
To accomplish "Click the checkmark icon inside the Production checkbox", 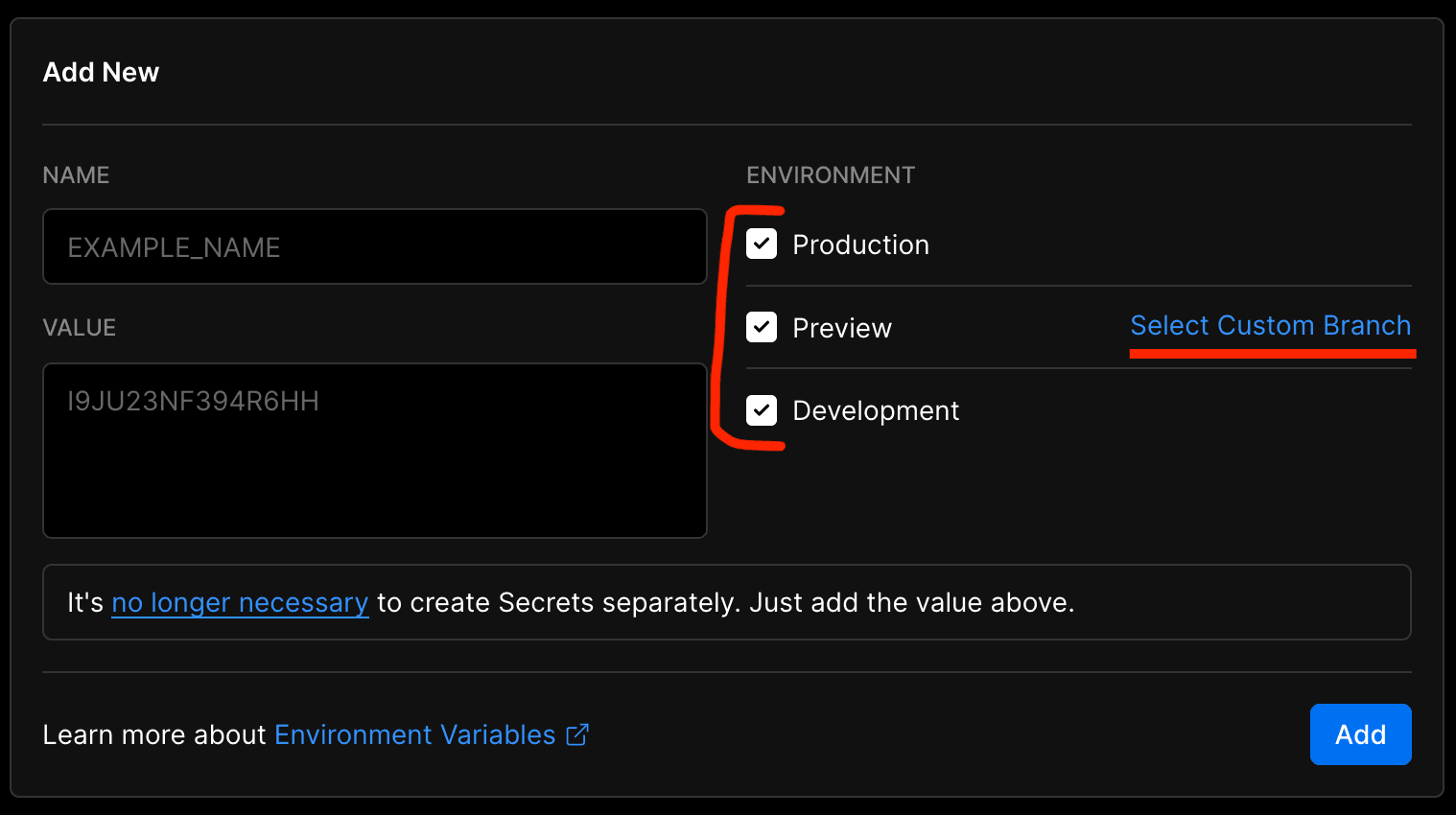I will [761, 244].
